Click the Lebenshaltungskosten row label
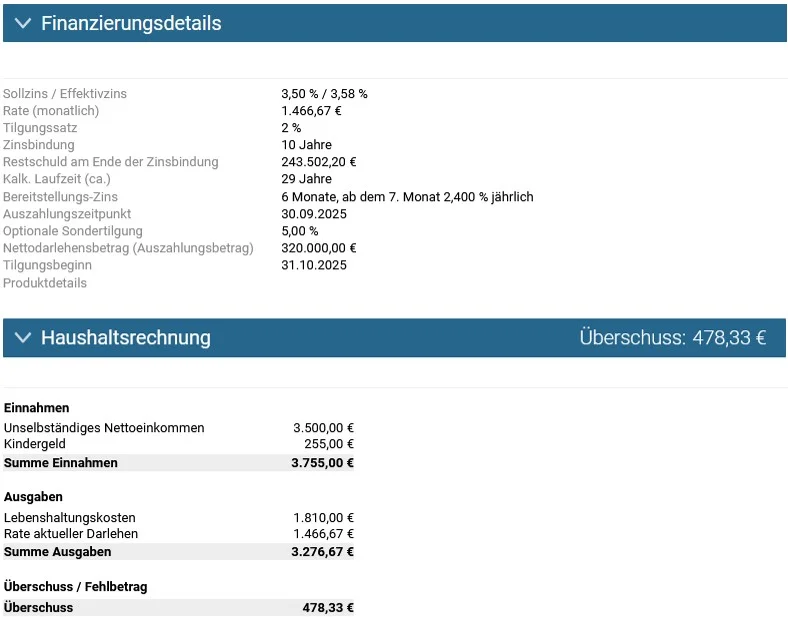Image resolution: width=788 pixels, height=620 pixels. click(x=70, y=518)
